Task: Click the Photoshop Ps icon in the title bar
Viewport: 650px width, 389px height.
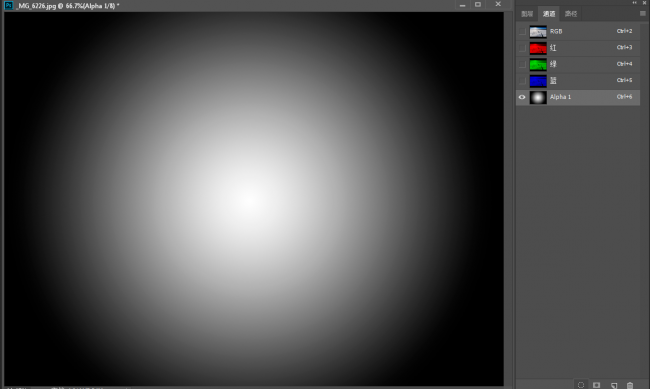Action: point(9,5)
